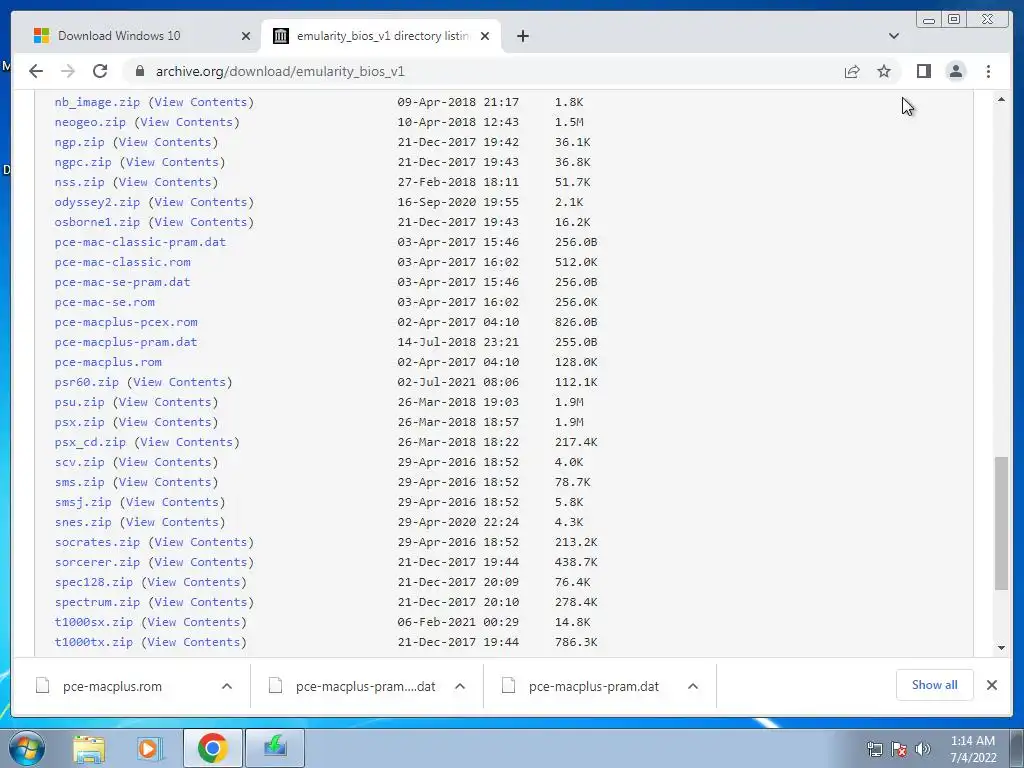Image resolution: width=1024 pixels, height=768 pixels.
Task: Reload the archive.org page
Action: tap(100, 71)
